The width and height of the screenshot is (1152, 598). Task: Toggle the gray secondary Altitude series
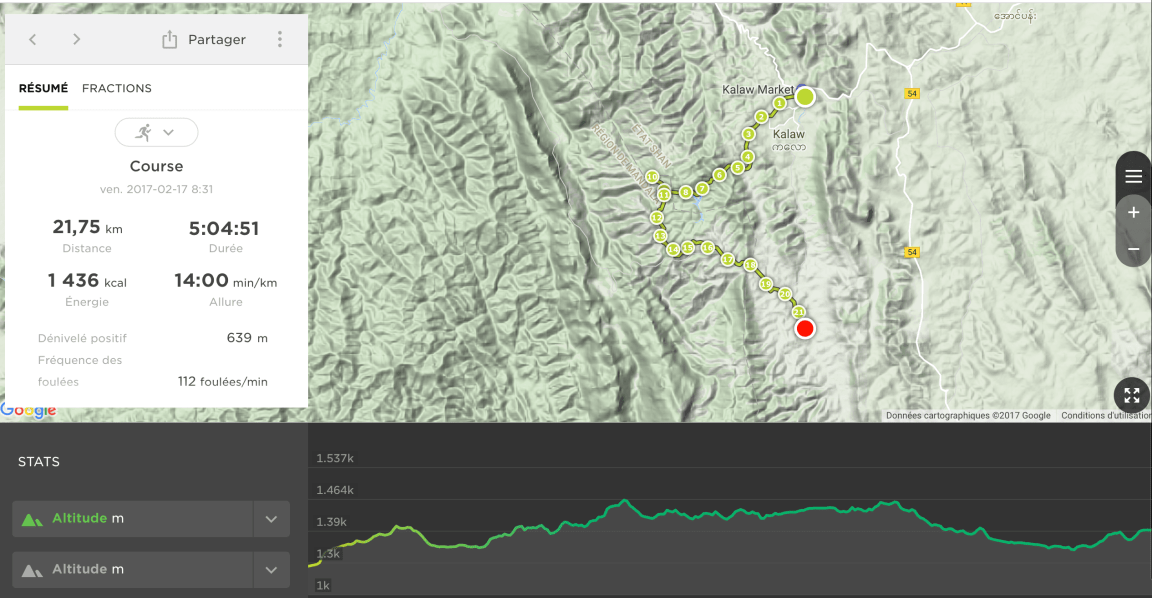click(78, 569)
